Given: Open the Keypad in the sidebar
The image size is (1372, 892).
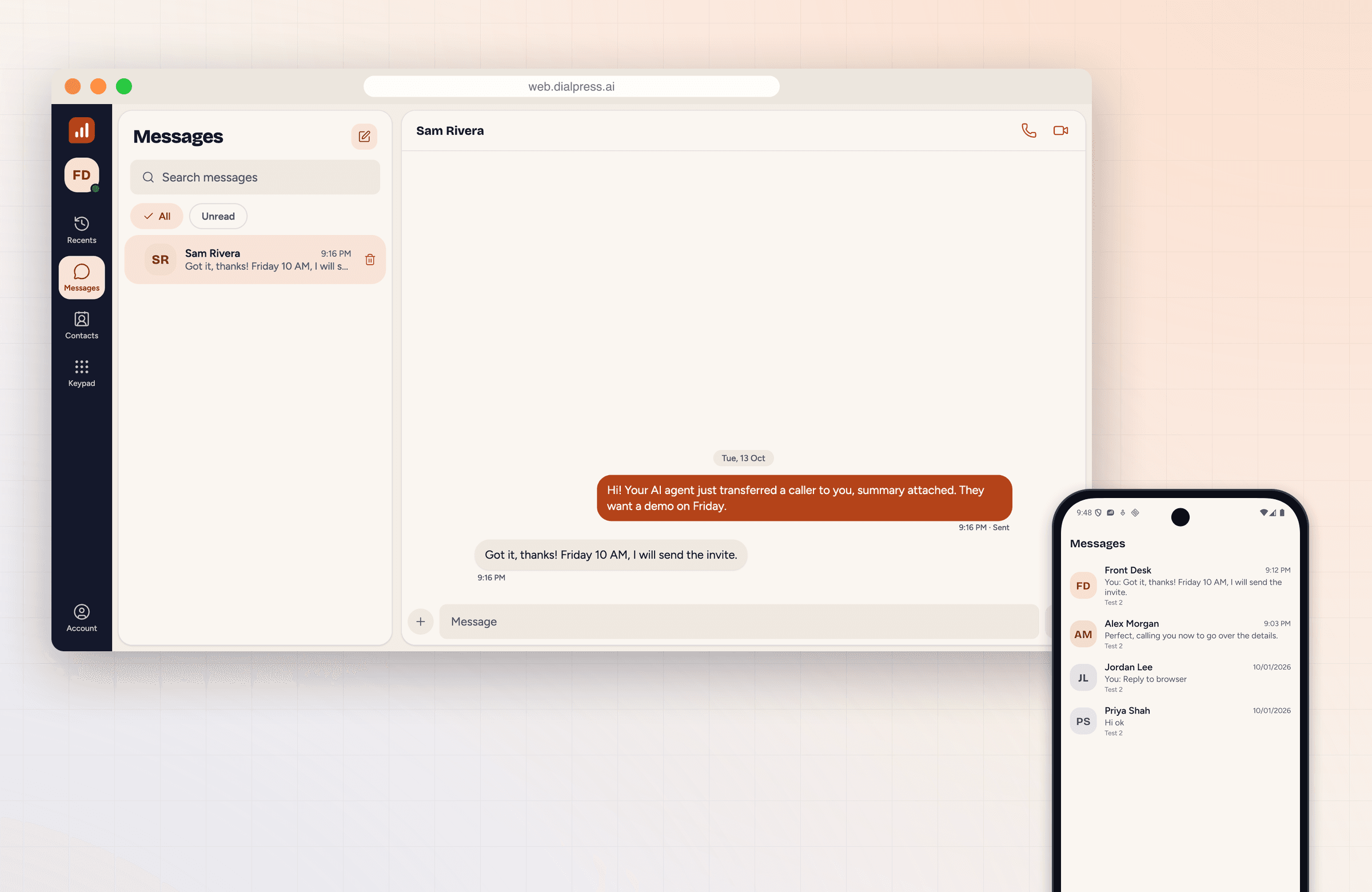Looking at the screenshot, I should click(81, 373).
